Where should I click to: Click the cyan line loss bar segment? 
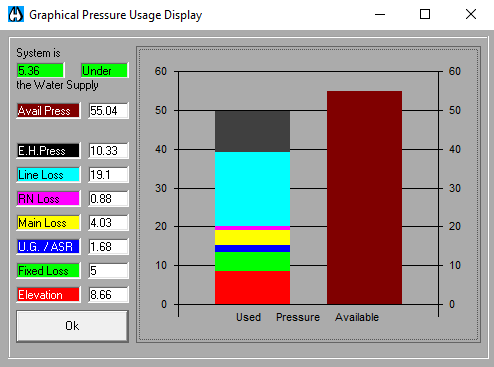tap(252, 189)
